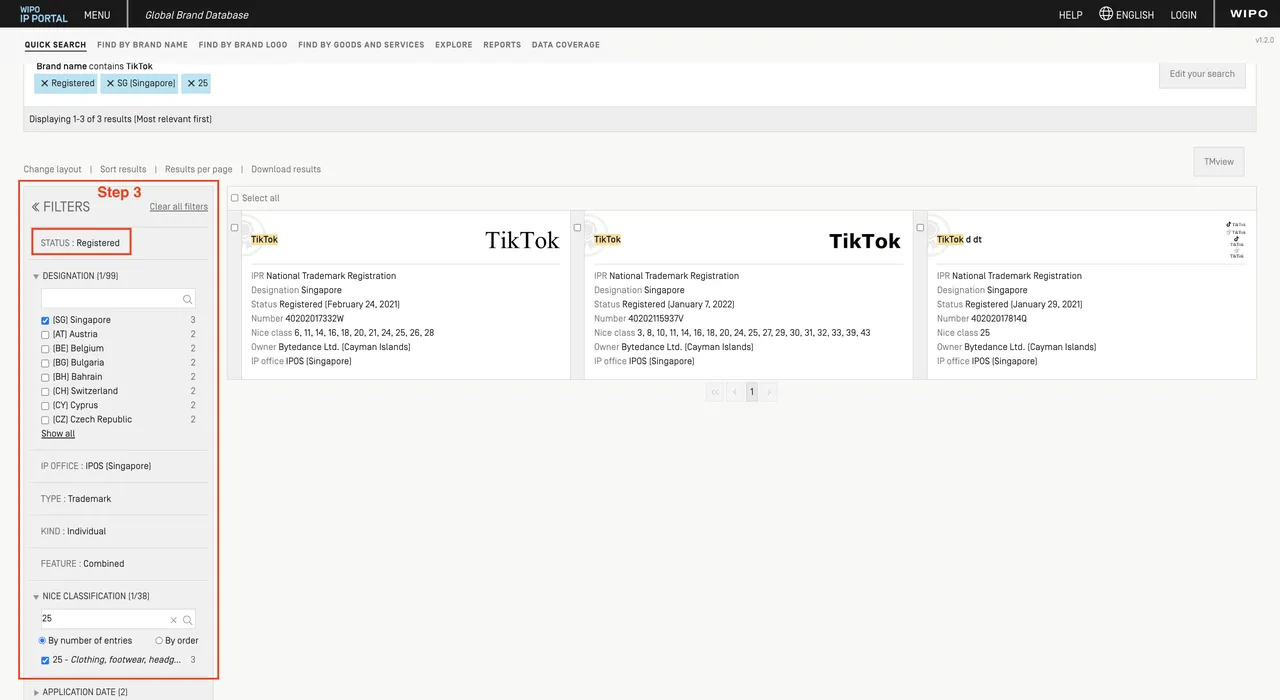Click the Edit your search button

[1202, 74]
